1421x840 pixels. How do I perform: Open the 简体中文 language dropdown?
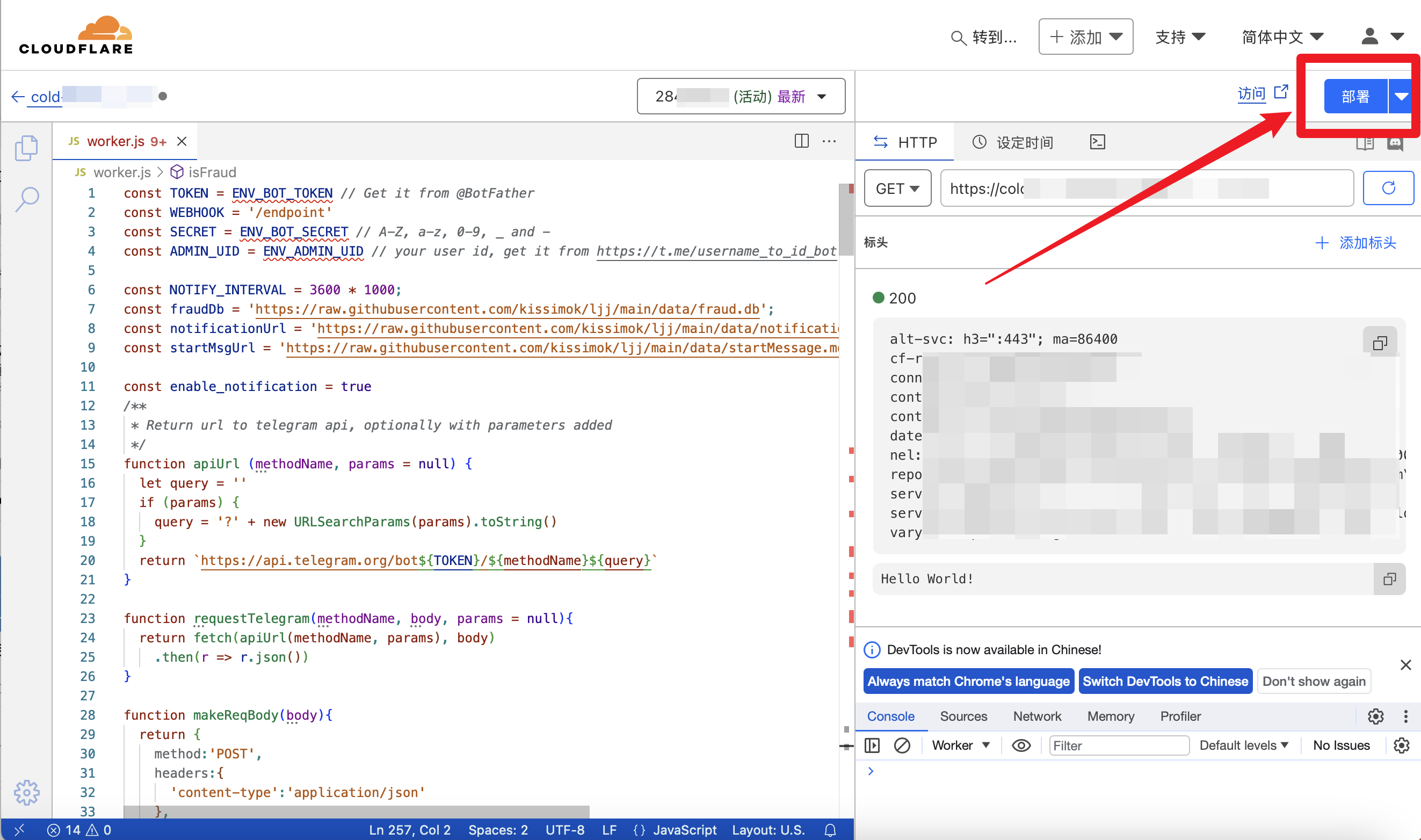pyautogui.click(x=1282, y=37)
